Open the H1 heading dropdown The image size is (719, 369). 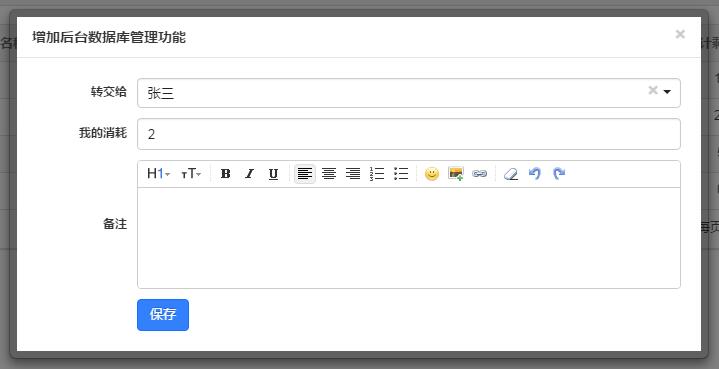[x=159, y=174]
